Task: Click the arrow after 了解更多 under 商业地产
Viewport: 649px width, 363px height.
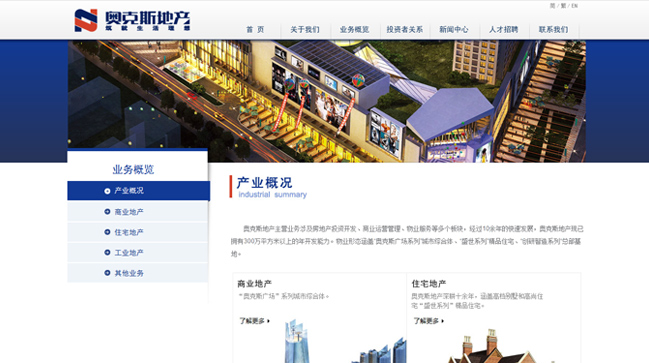Action: click(269, 321)
